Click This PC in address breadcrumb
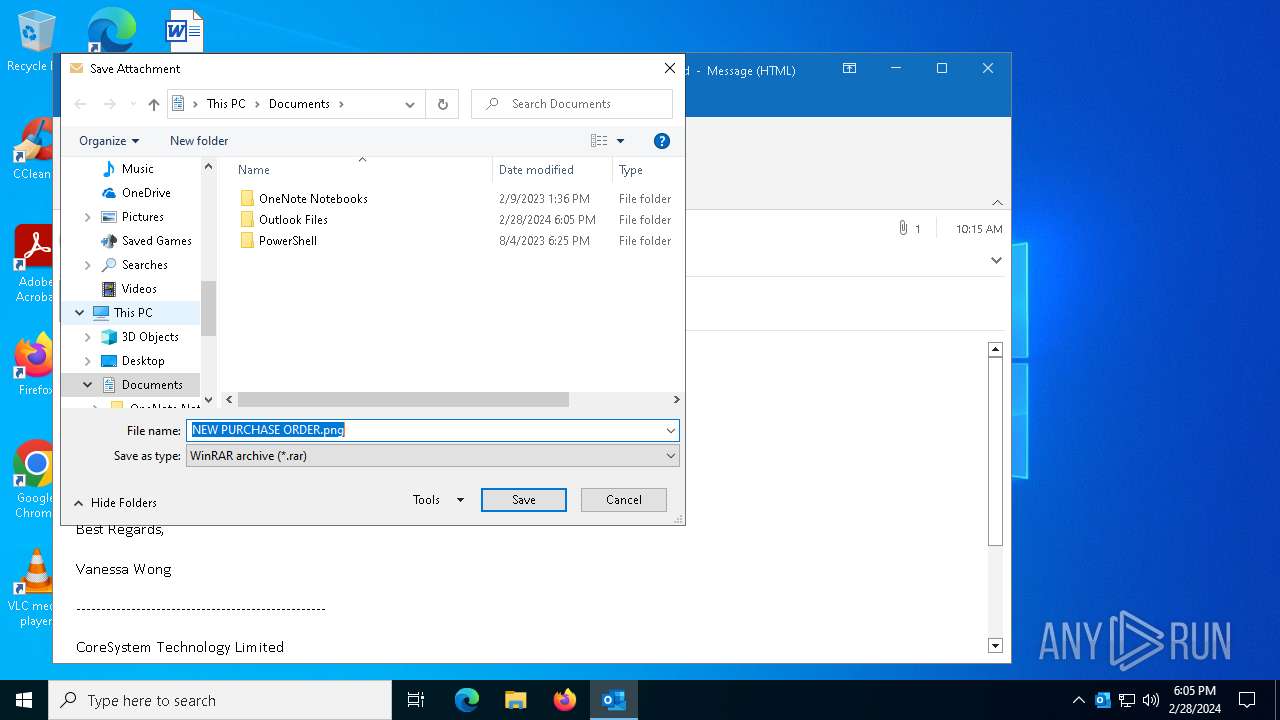1280x720 pixels. pyautogui.click(x=226, y=104)
